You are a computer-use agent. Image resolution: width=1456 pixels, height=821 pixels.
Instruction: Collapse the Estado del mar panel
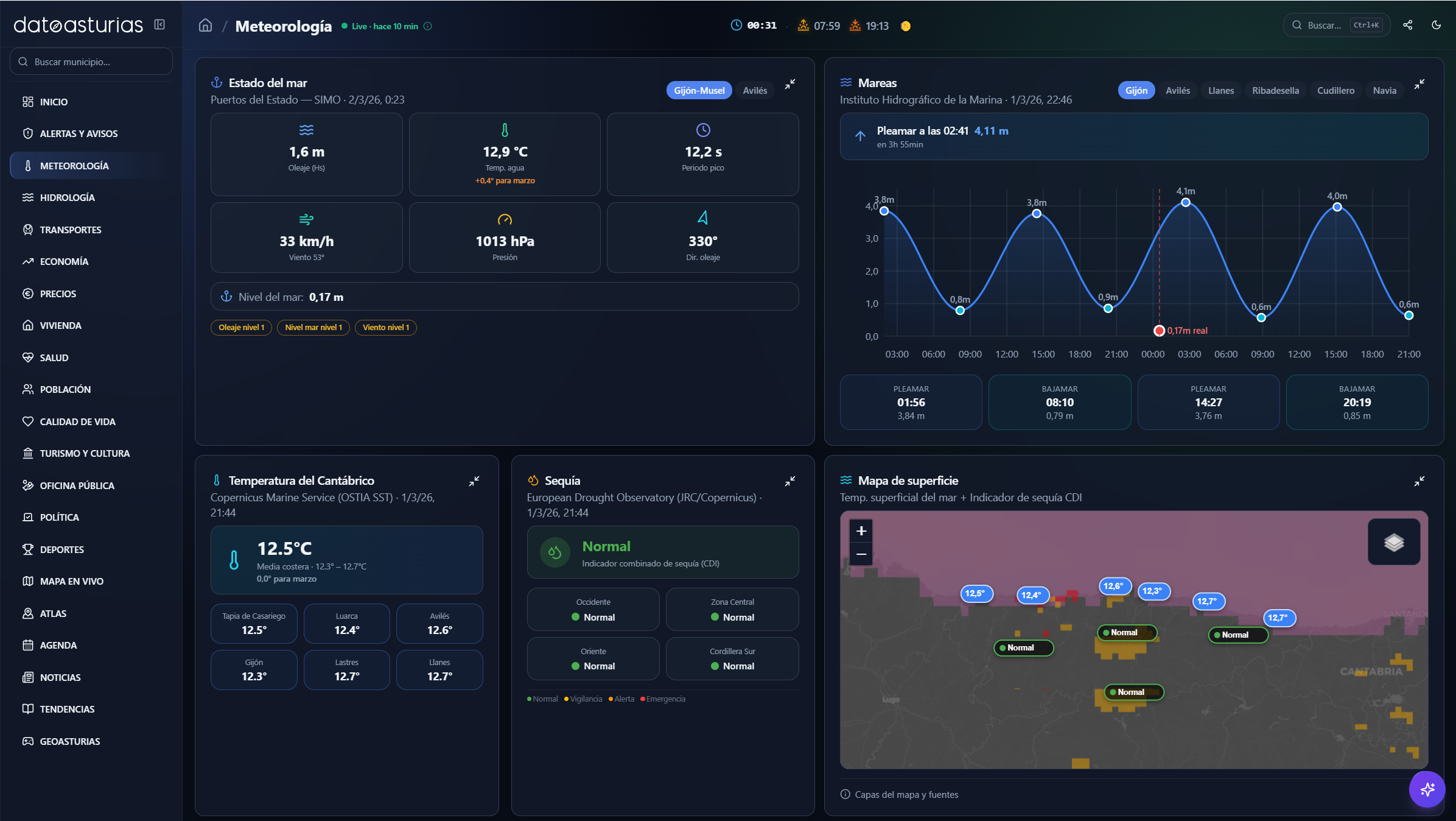pyautogui.click(x=790, y=84)
